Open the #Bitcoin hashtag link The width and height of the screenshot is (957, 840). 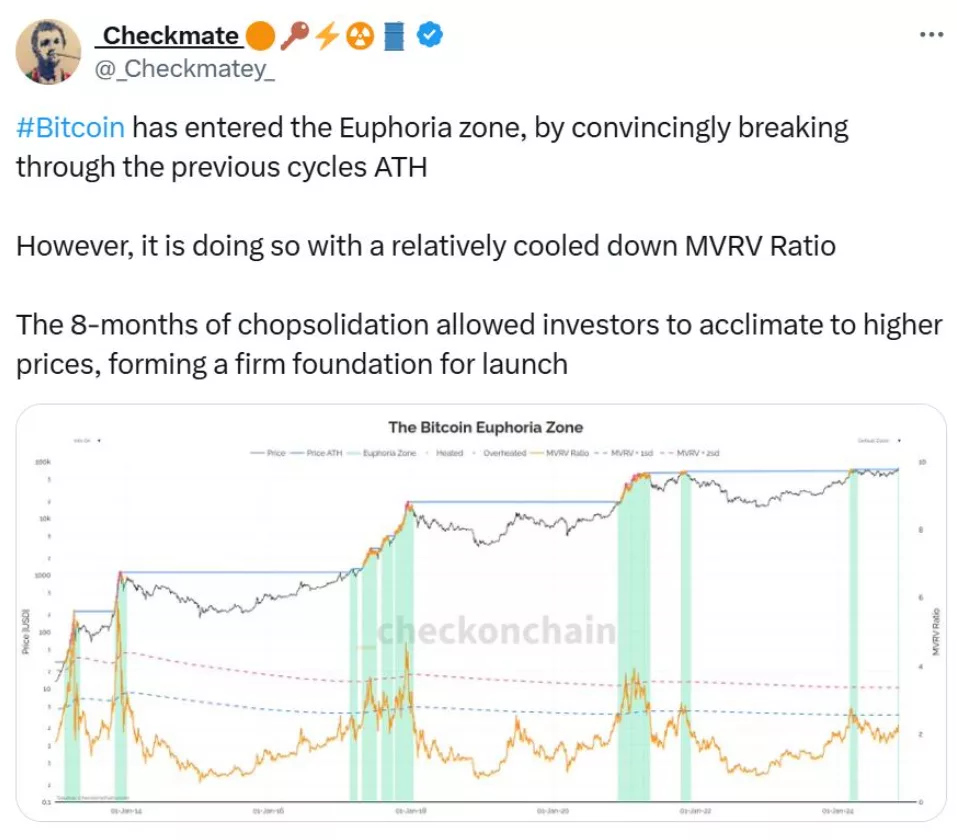pos(70,128)
